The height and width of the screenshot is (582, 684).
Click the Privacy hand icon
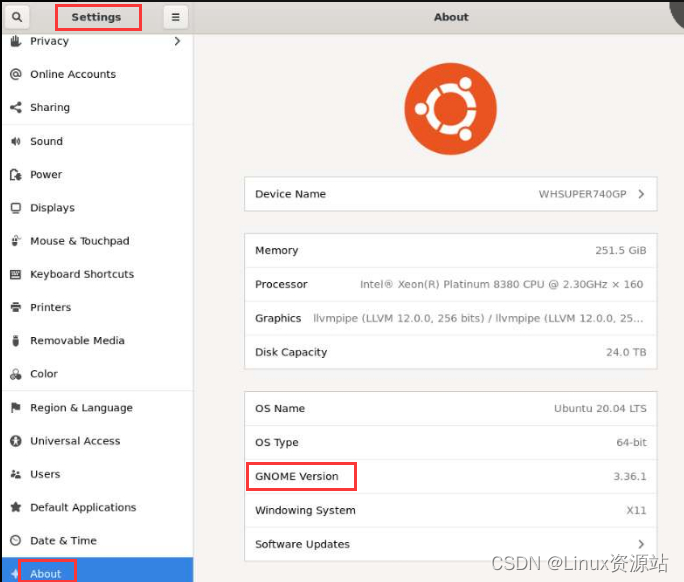(16, 41)
